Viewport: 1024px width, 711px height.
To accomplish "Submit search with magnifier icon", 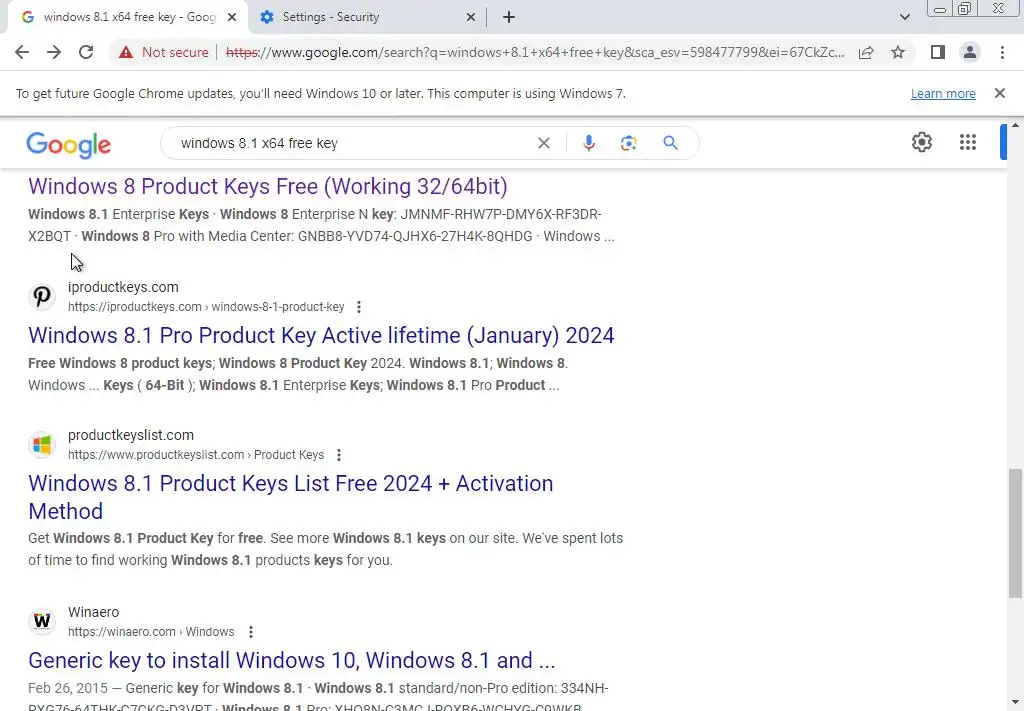I will coord(670,143).
